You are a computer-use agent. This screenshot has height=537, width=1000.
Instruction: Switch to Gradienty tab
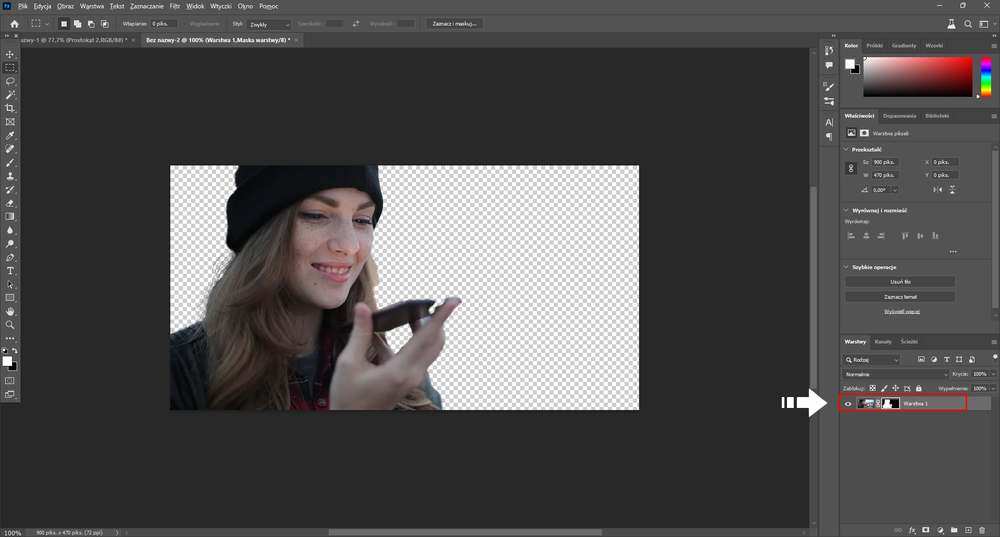[904, 46]
